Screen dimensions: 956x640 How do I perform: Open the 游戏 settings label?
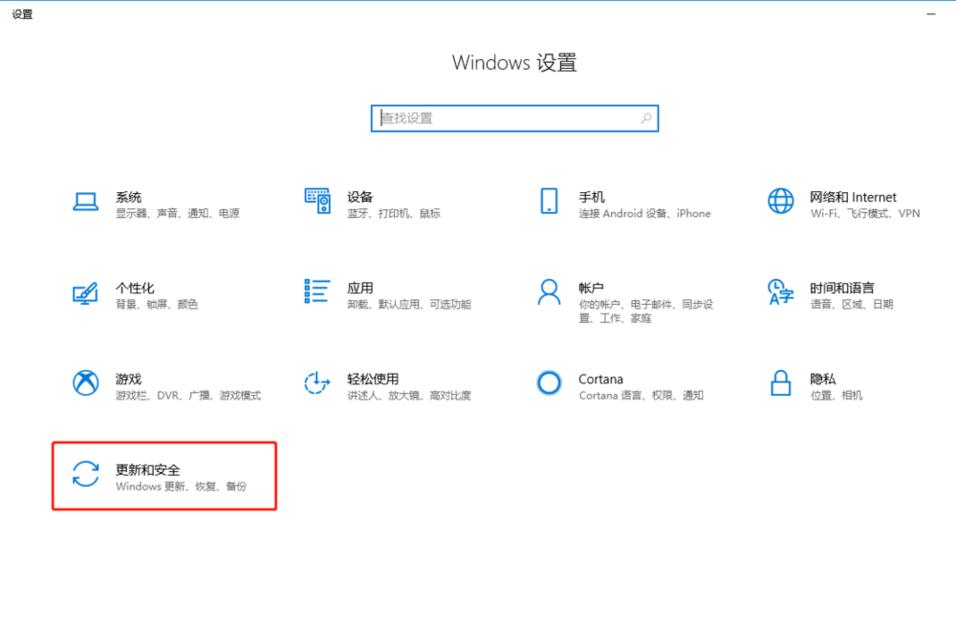(129, 379)
